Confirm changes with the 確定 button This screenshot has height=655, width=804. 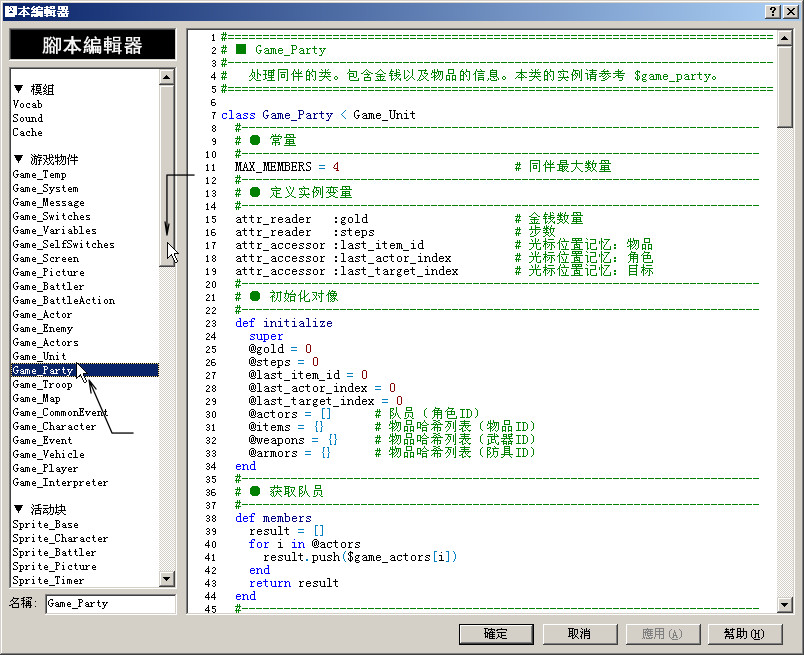click(496, 634)
